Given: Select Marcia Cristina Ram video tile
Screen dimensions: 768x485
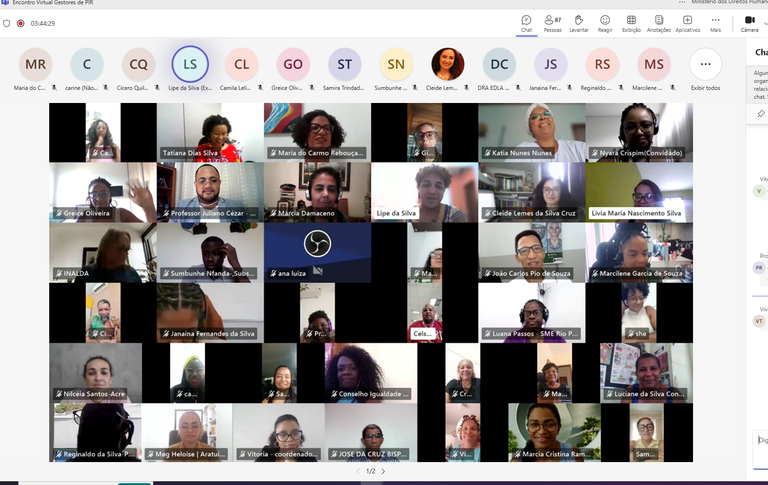Looking at the screenshot, I should coord(554,433).
